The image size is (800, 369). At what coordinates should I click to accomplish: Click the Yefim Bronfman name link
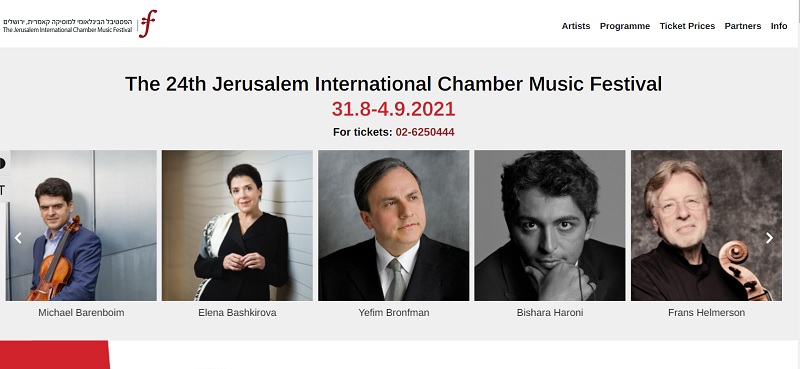[x=393, y=313]
